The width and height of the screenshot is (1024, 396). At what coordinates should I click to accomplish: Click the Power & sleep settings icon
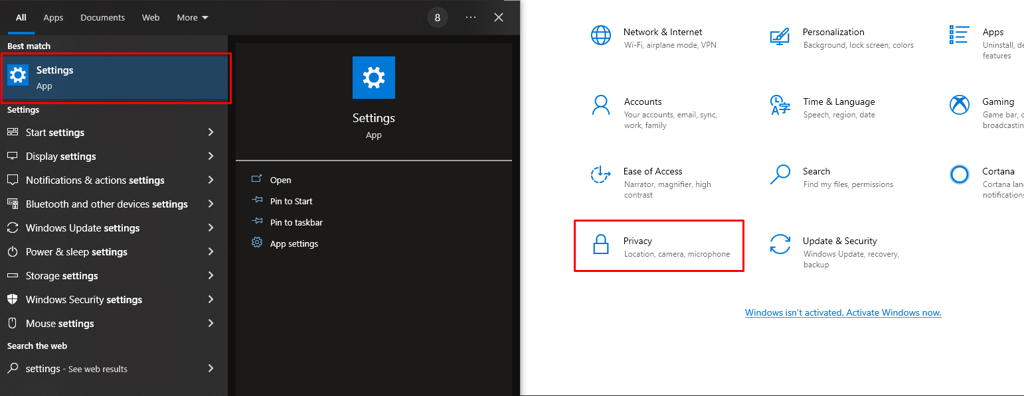click(12, 252)
